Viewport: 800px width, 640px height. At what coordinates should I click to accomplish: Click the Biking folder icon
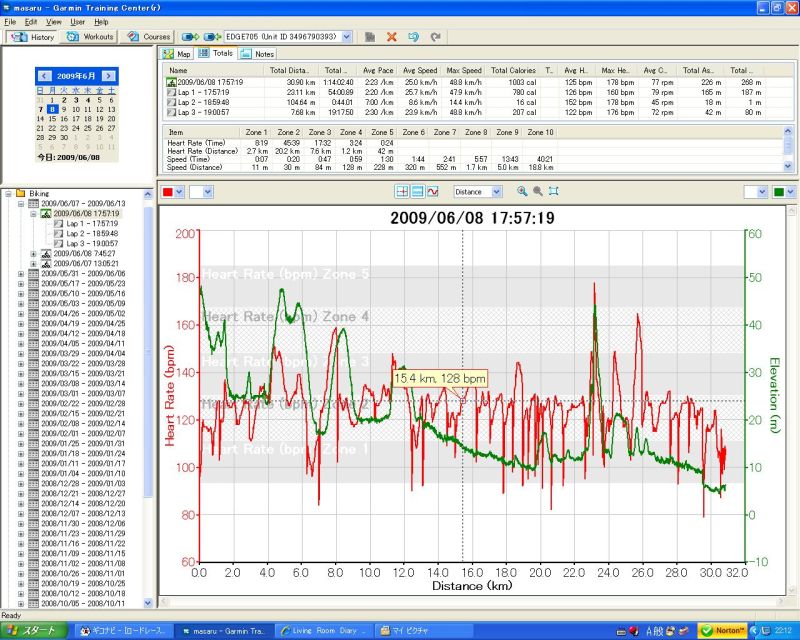click(20, 193)
